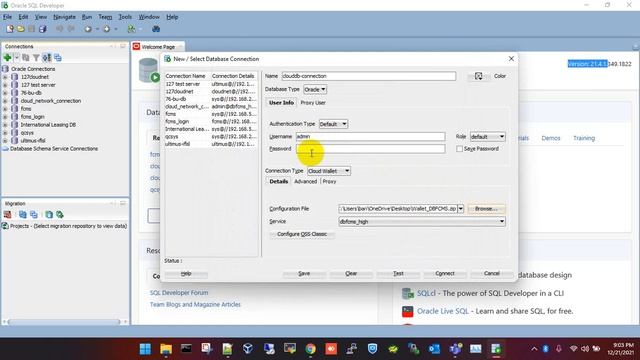The height and width of the screenshot is (360, 640).
Task: Switch to the Proxy User tab
Action: pos(313,103)
